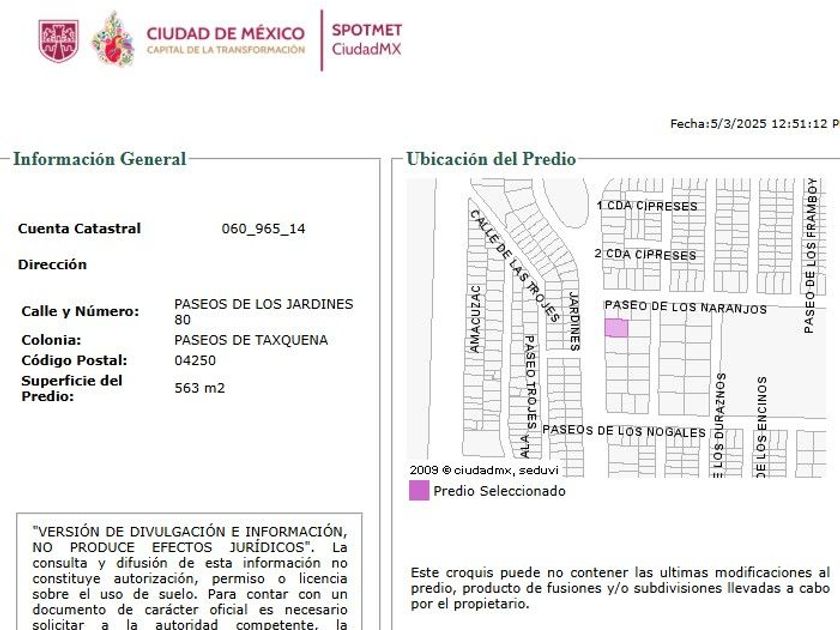Click the Predio Seleccionado legend label

pyautogui.click(x=499, y=491)
